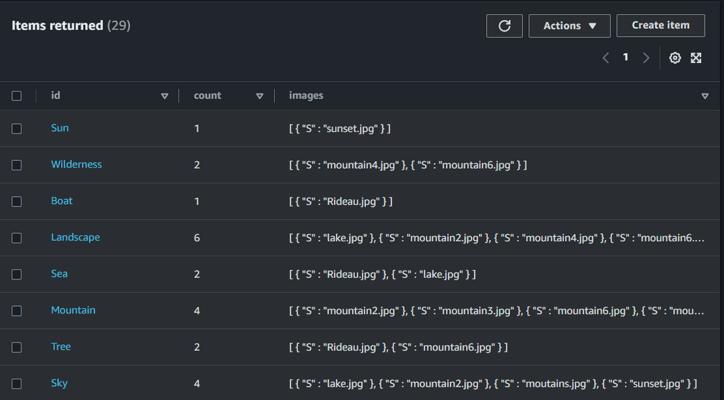Open the Tree item link
The image size is (724, 400).
coord(61,347)
